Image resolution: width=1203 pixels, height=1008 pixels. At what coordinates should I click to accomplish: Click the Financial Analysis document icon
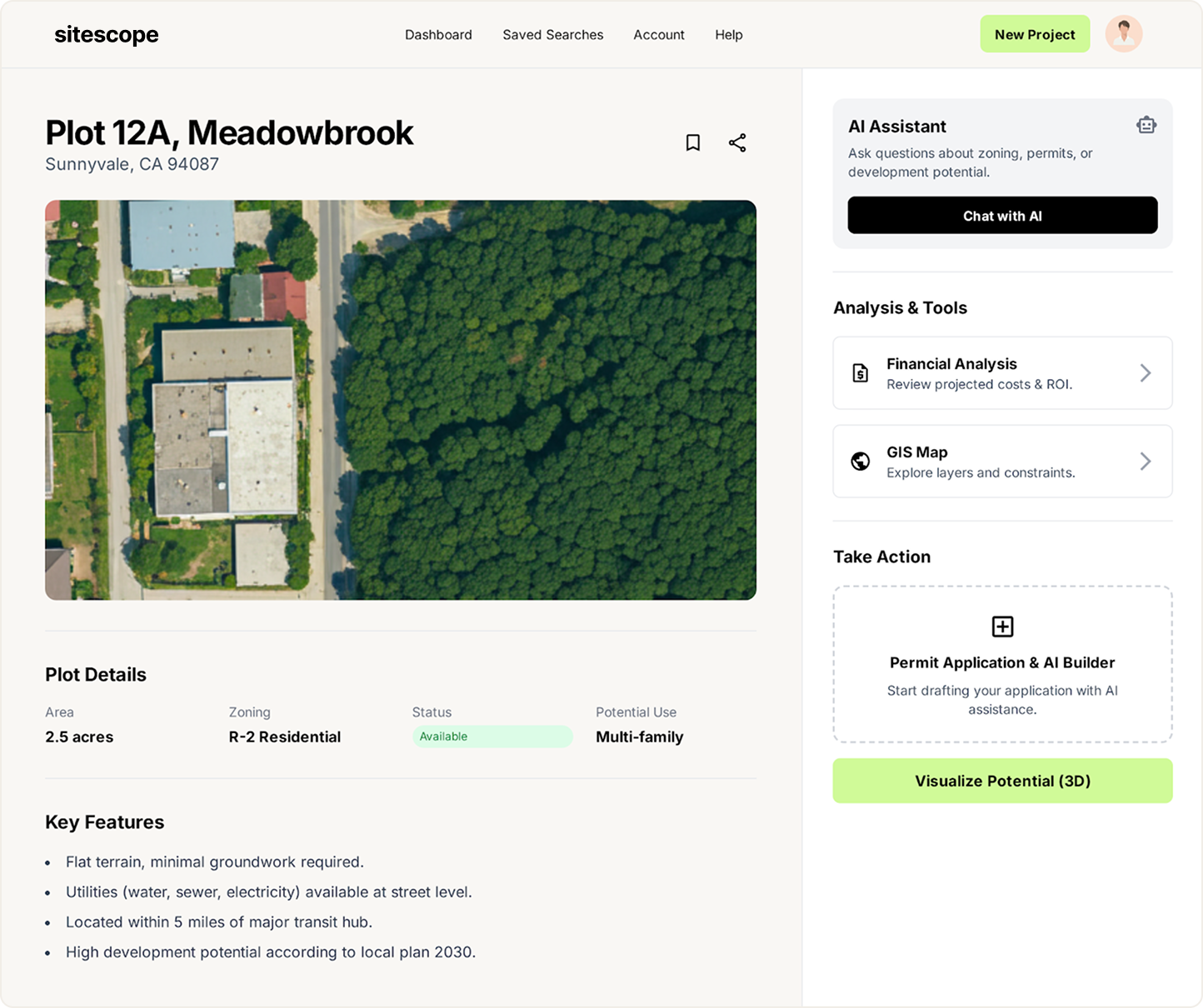[861, 373]
